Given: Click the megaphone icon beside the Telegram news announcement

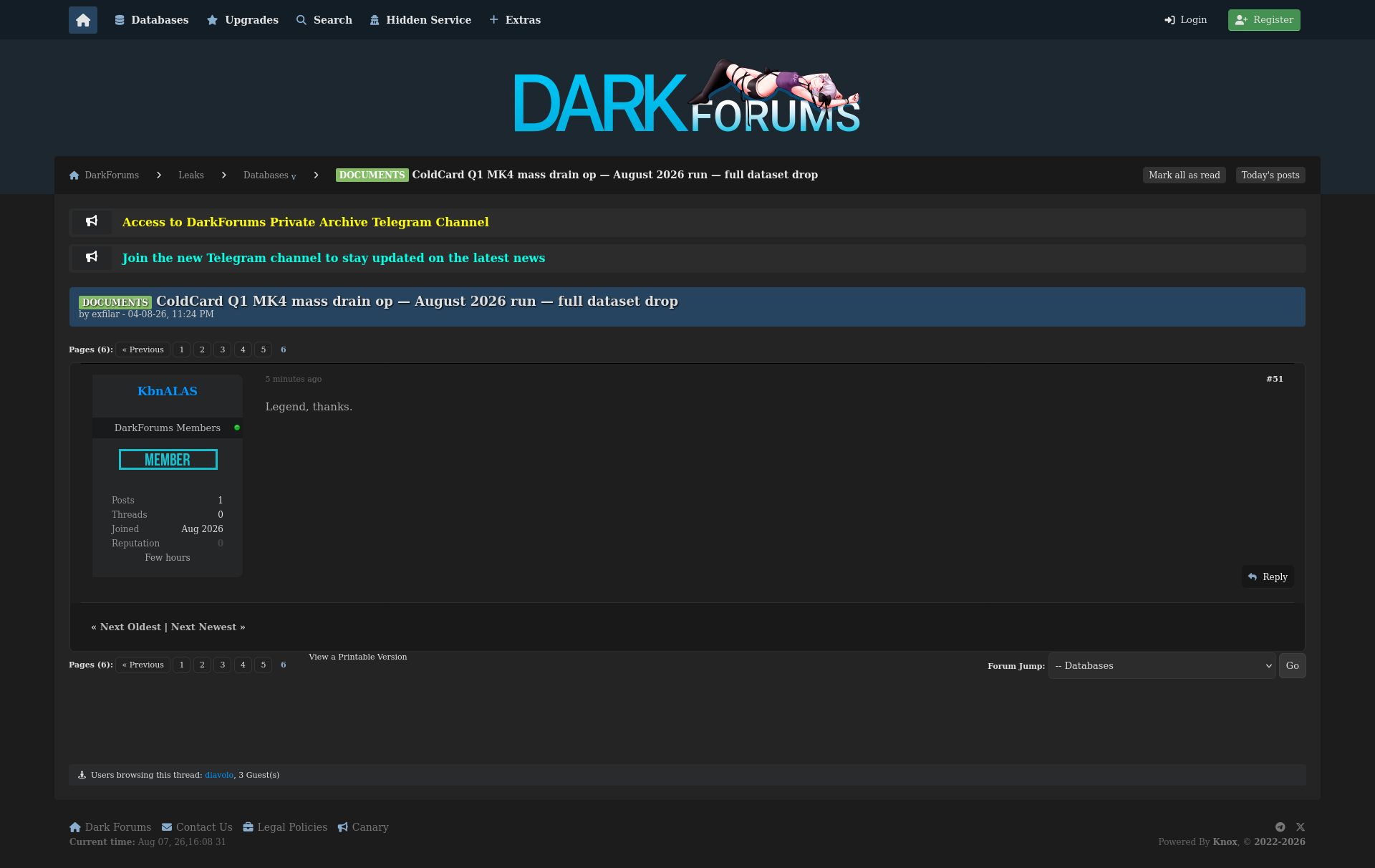Looking at the screenshot, I should coord(92,257).
